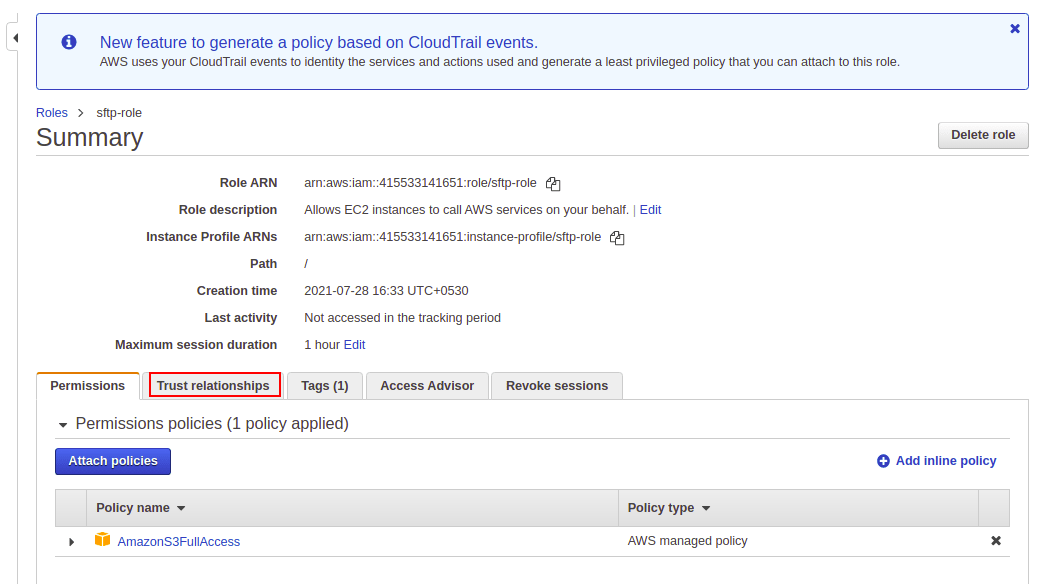1045x584 pixels.
Task: Click the info icon in the banner
Action: (x=69, y=42)
